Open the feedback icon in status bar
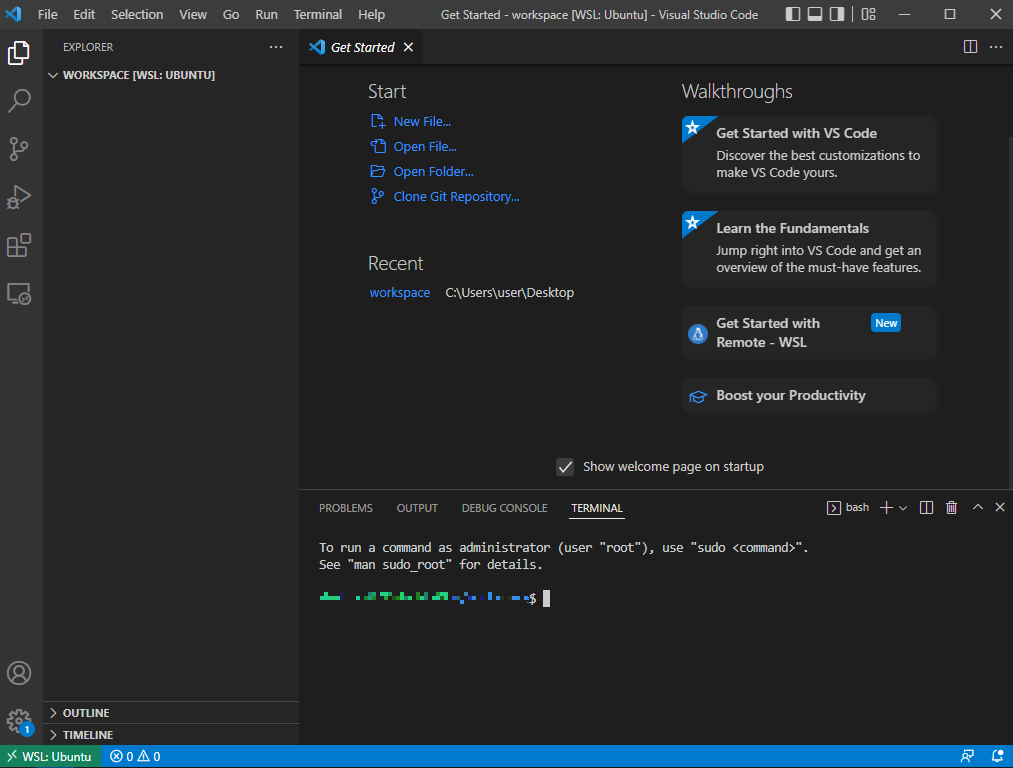 [x=966, y=756]
